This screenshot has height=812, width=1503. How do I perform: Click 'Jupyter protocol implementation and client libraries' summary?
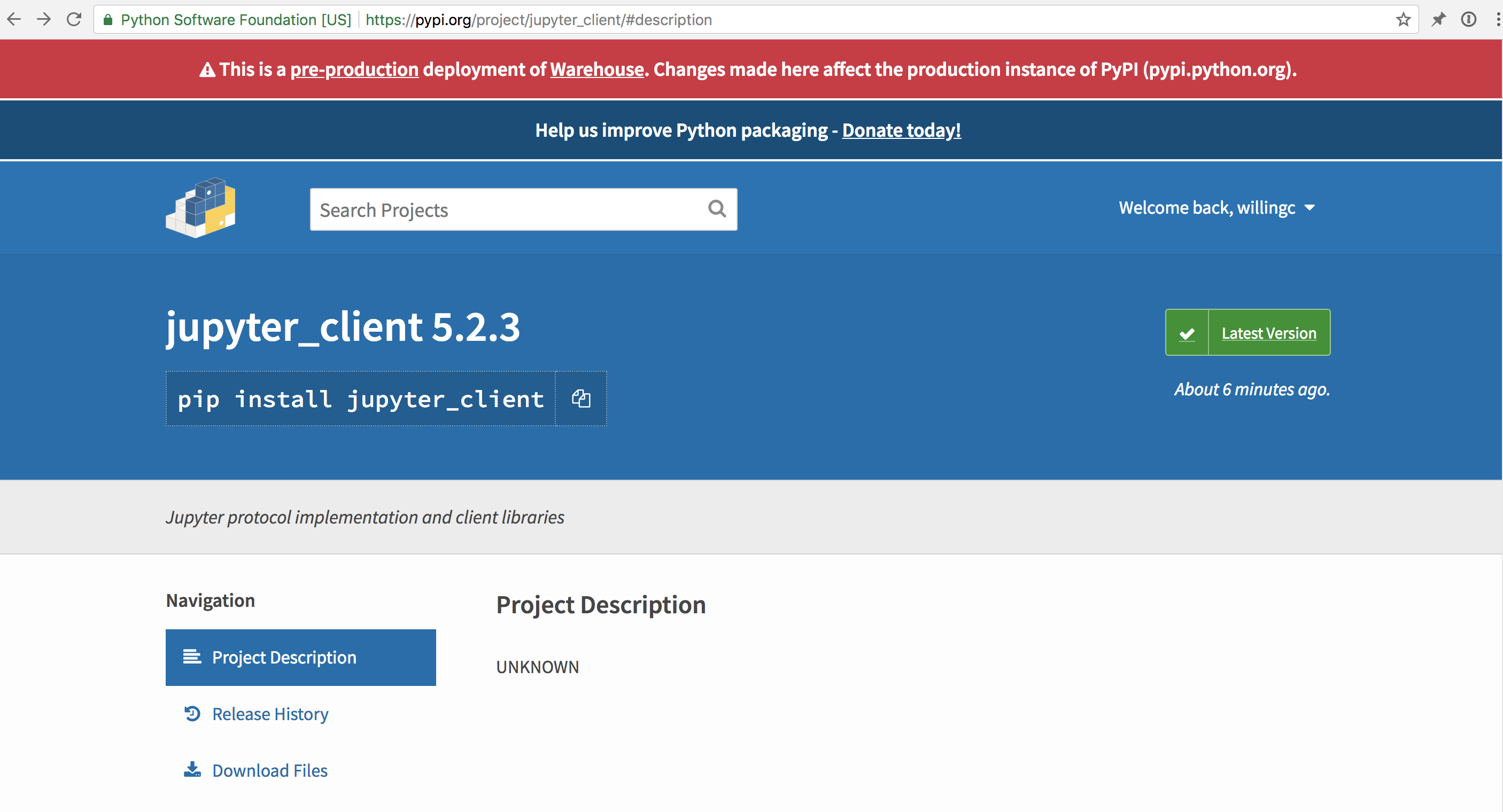coord(365,517)
